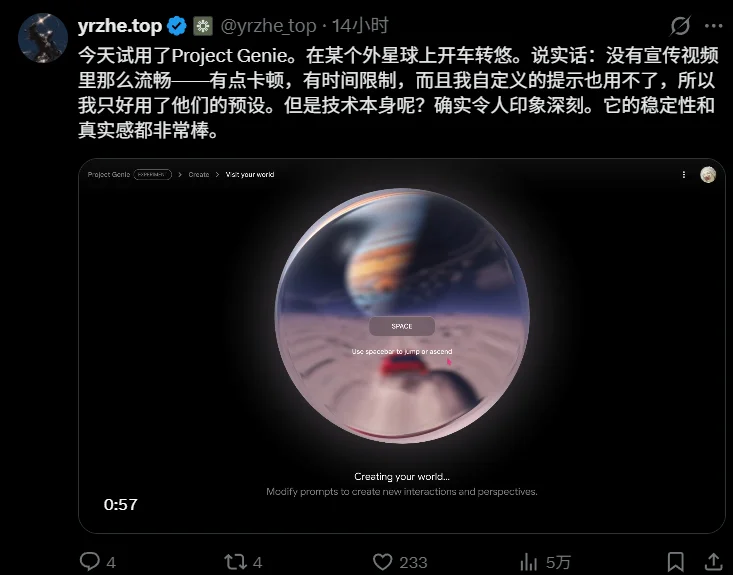
Task: Play the embedded Project Genie video
Action: click(402, 346)
